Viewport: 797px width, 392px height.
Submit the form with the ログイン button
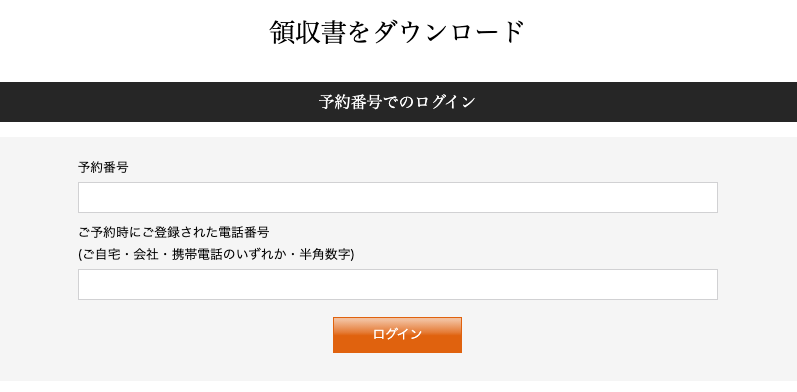click(397, 335)
